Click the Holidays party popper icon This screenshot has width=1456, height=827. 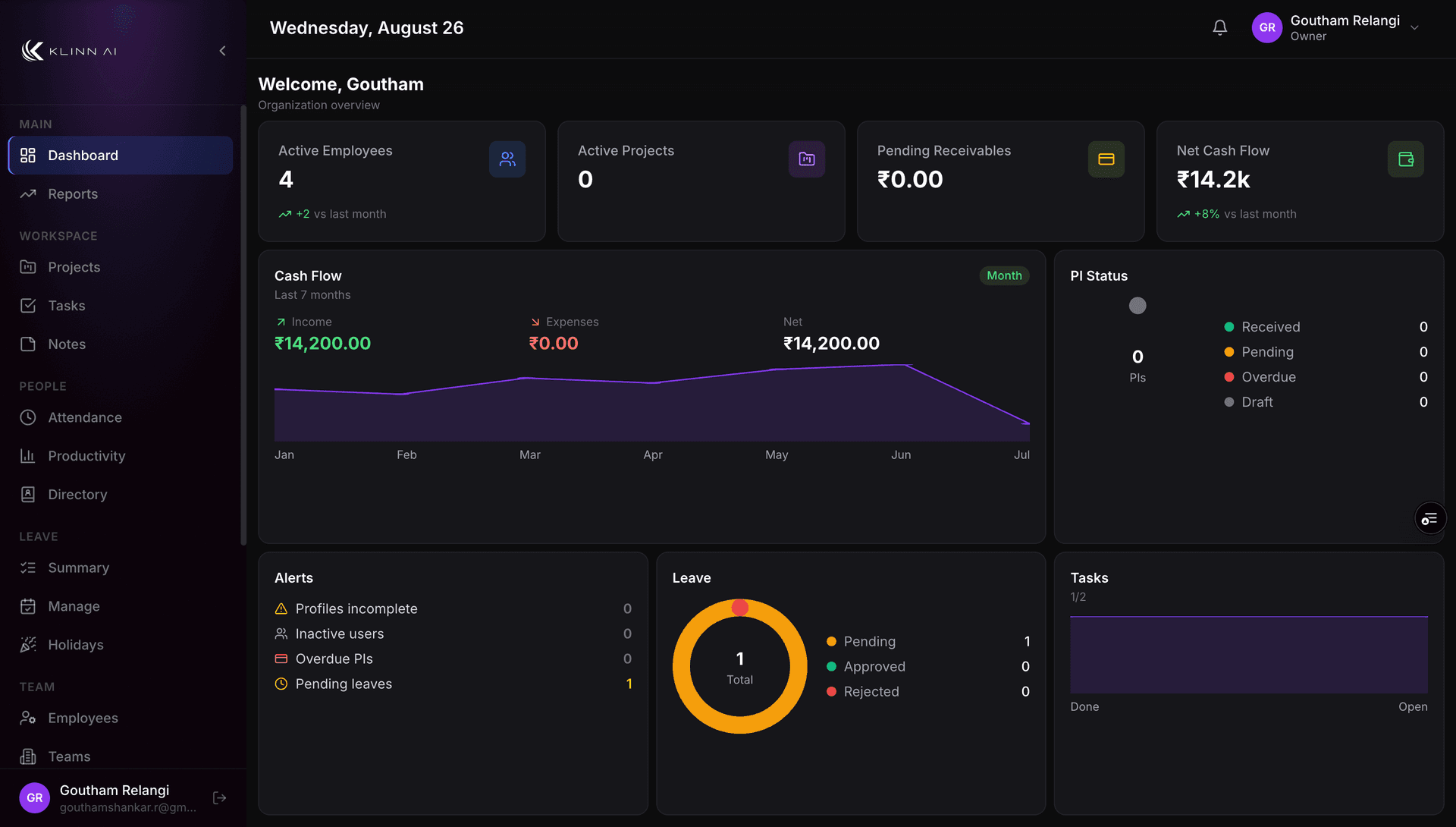click(28, 645)
